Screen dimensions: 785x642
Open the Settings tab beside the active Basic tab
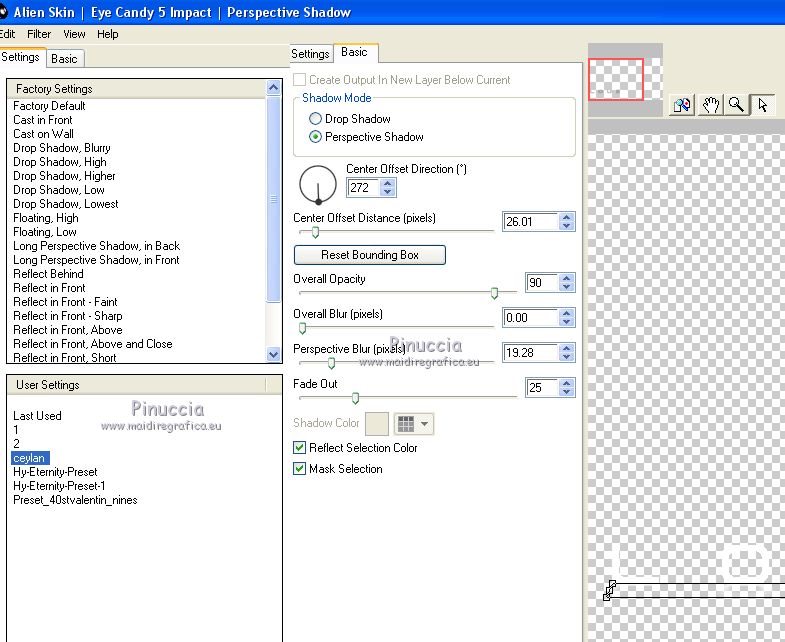[x=310, y=54]
